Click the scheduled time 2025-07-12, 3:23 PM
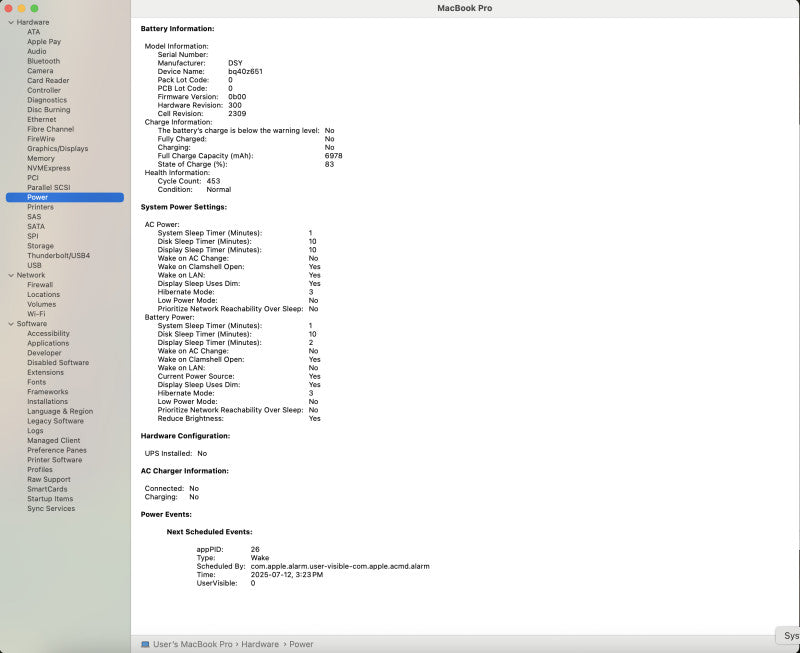The width and height of the screenshot is (800, 653). (287, 574)
